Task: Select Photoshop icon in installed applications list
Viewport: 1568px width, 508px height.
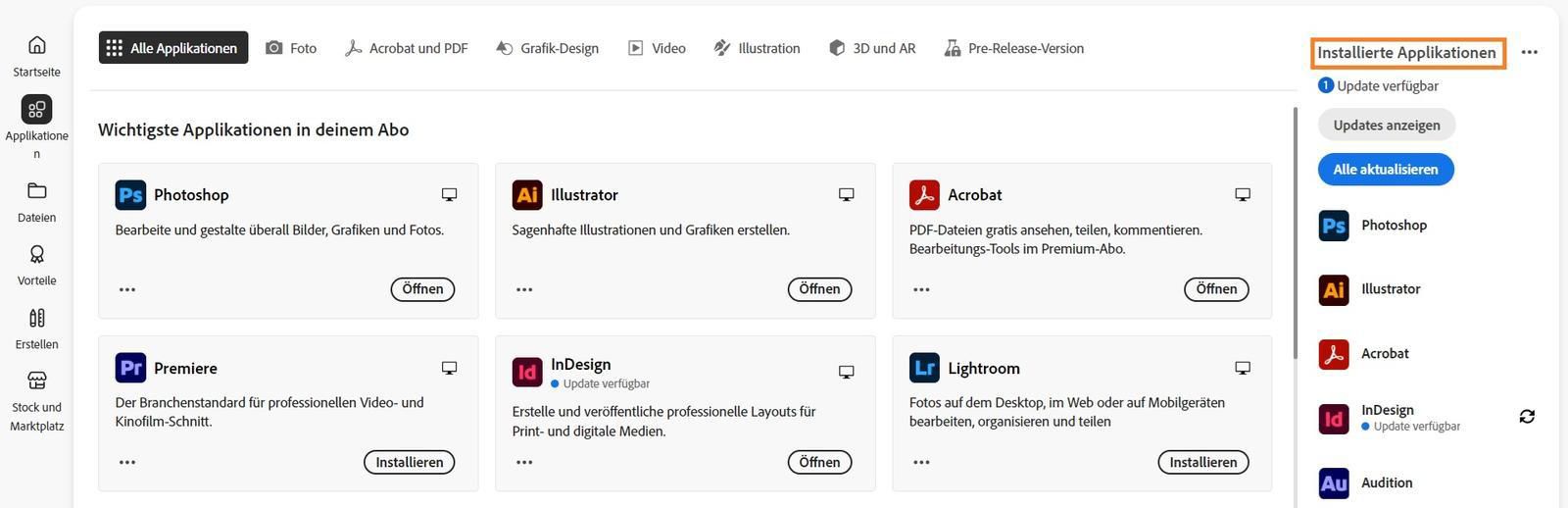Action: [x=1334, y=226]
